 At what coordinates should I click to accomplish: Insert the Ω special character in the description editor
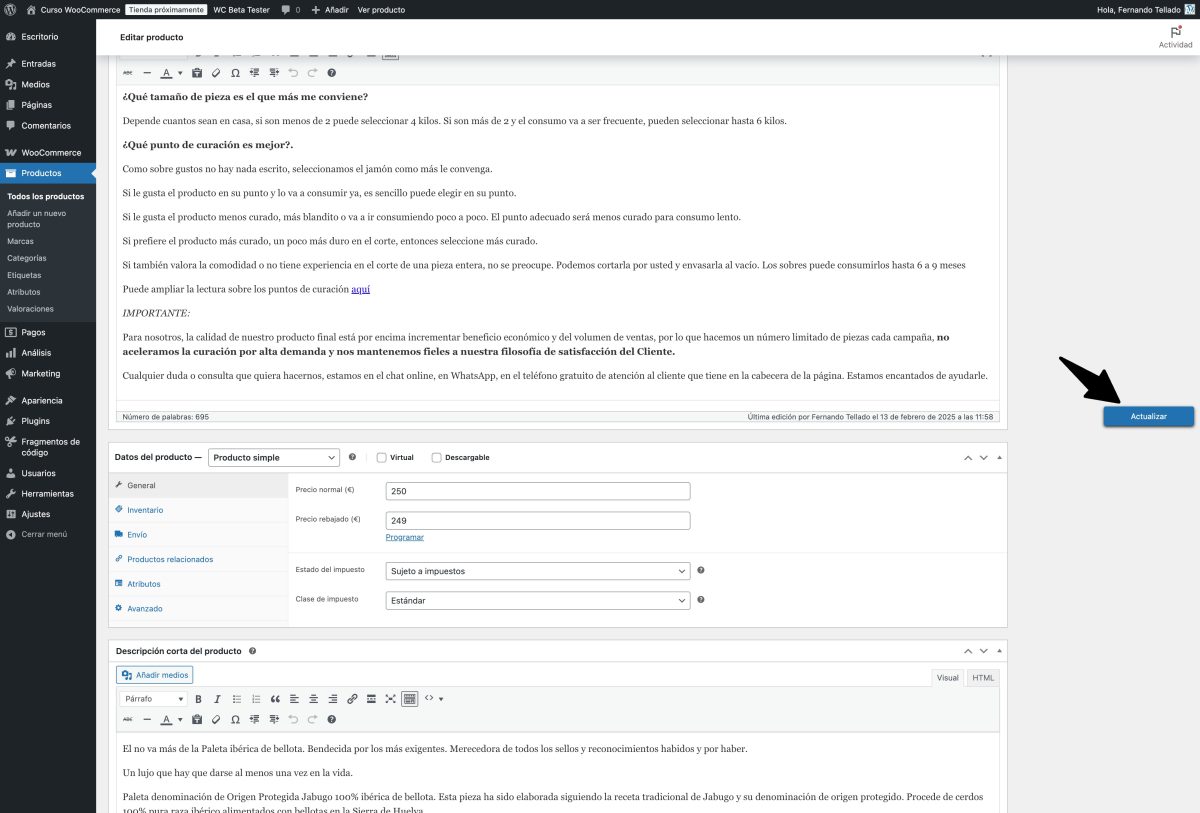[235, 73]
